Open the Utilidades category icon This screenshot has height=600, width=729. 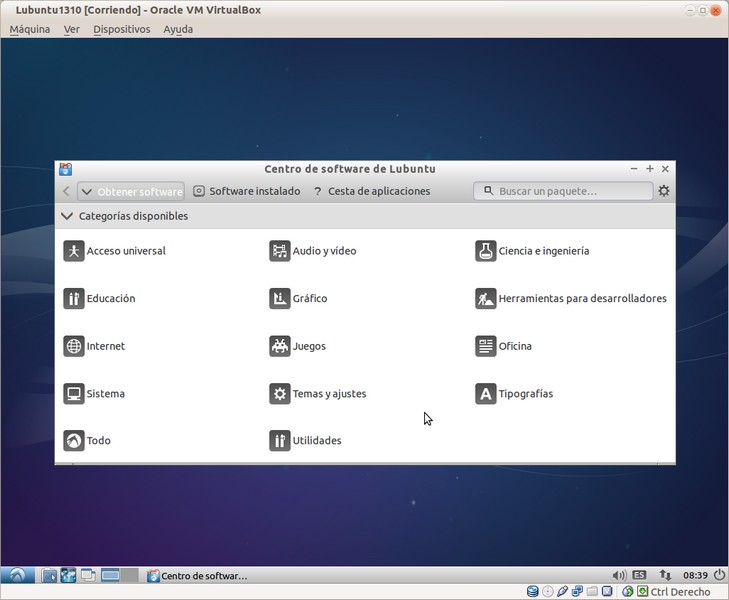click(x=279, y=441)
